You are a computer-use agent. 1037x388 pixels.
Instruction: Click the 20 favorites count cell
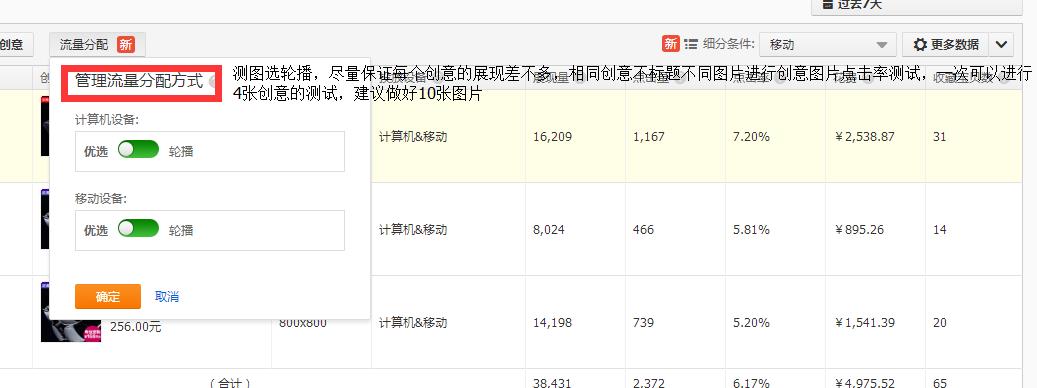point(940,323)
